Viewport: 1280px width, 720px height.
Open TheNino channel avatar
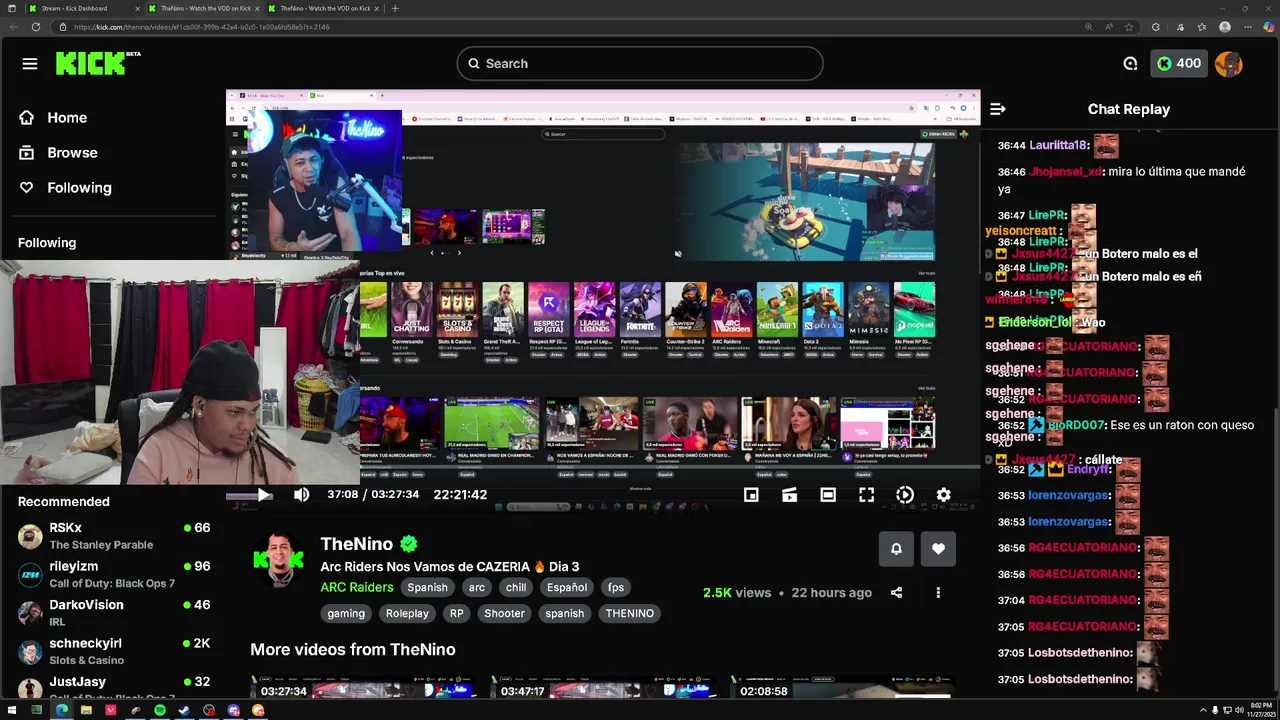(278, 560)
